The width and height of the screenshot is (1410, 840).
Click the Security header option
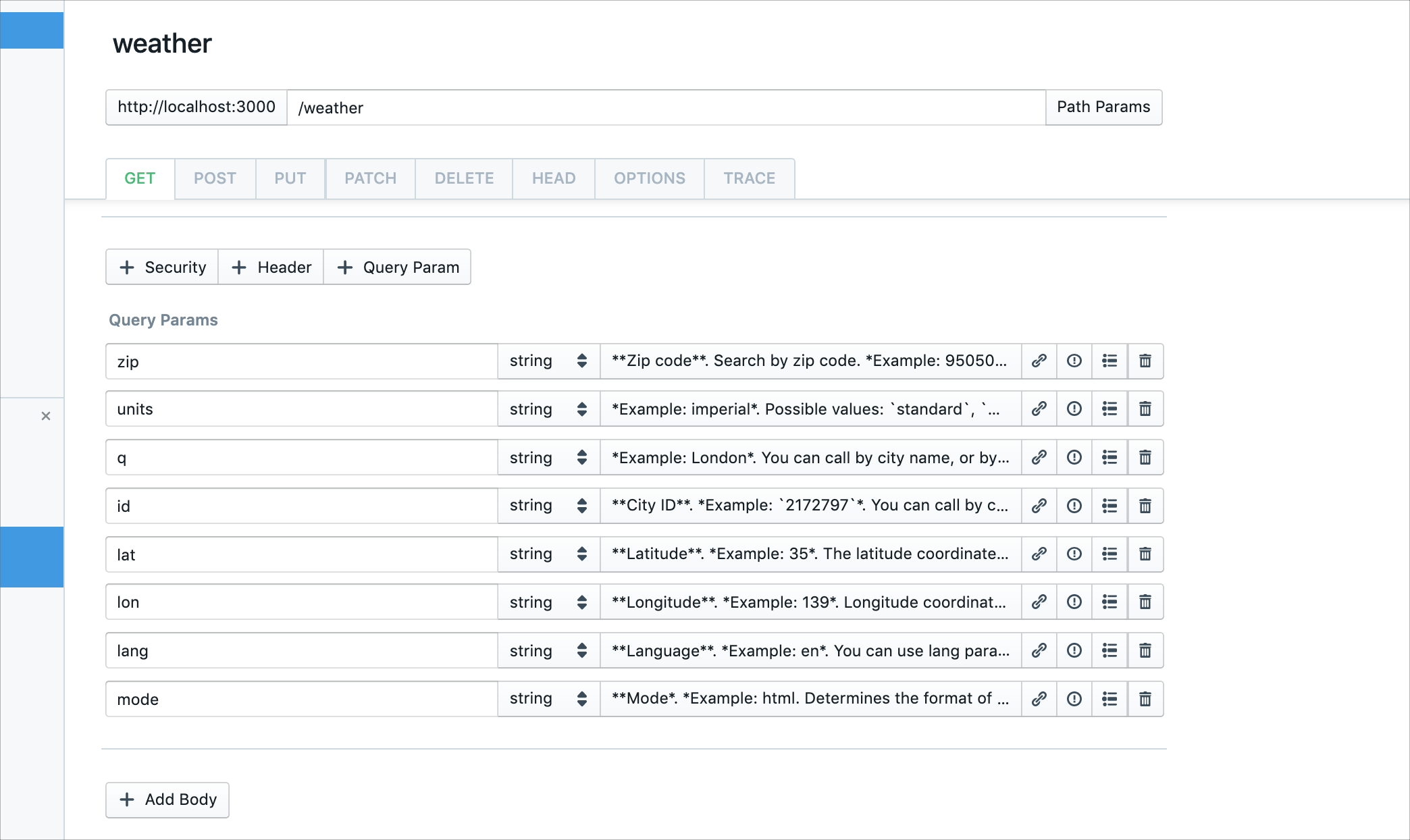click(163, 266)
